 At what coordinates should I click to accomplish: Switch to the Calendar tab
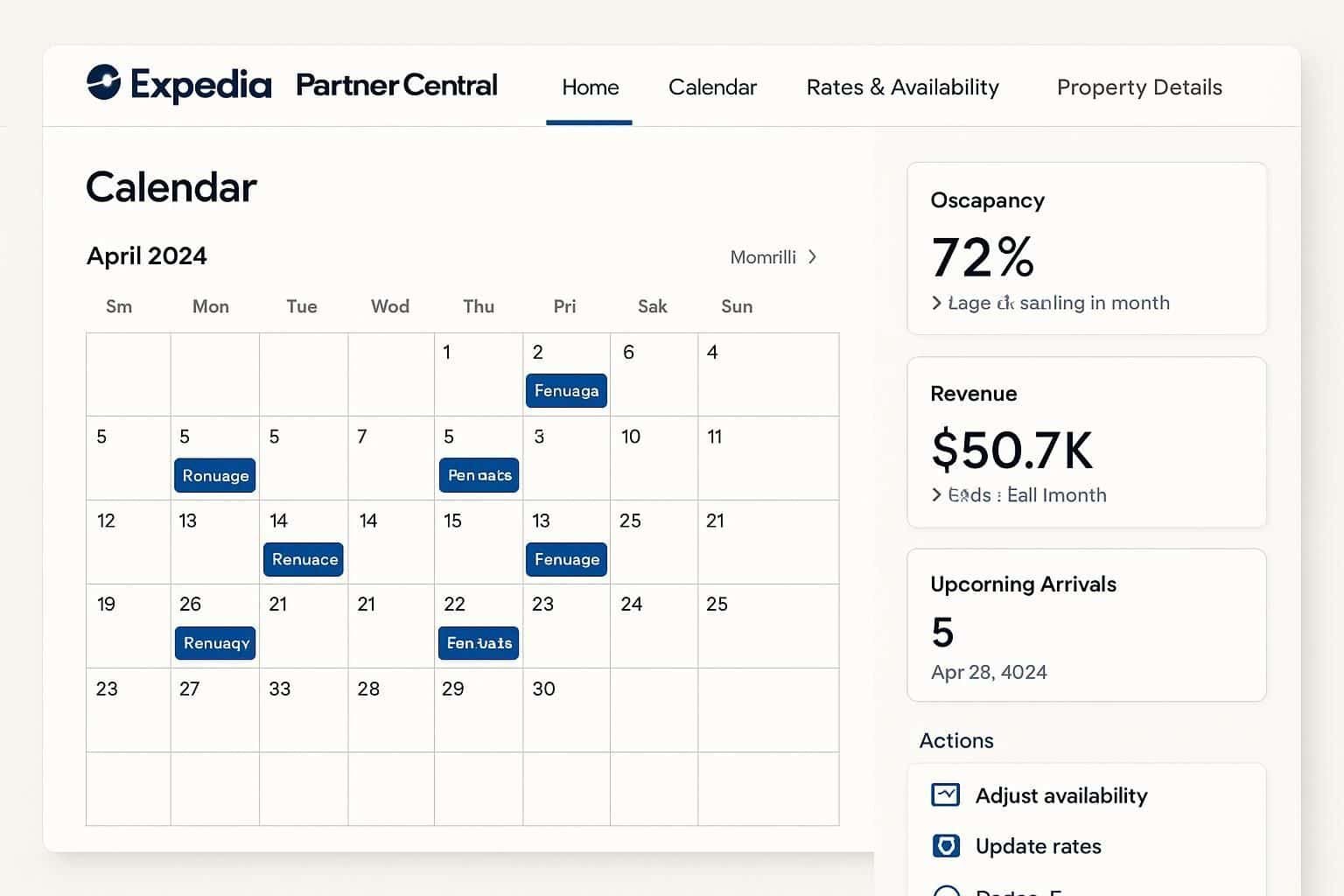point(712,87)
